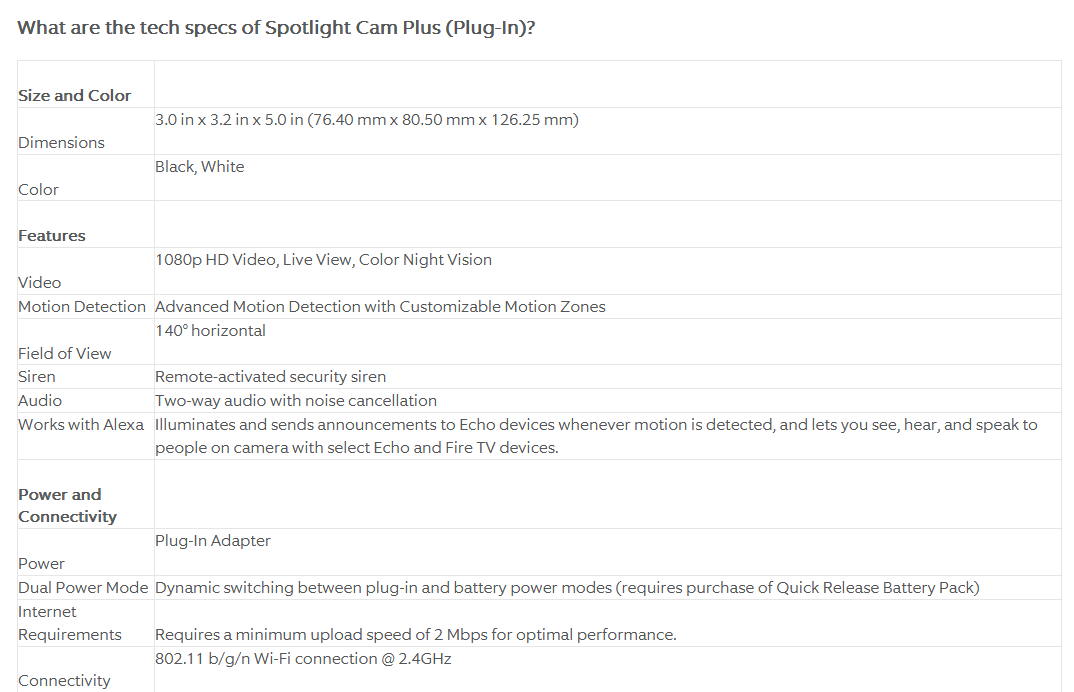Click the Dual Power Mode label
The image size is (1074, 692).
(83, 588)
